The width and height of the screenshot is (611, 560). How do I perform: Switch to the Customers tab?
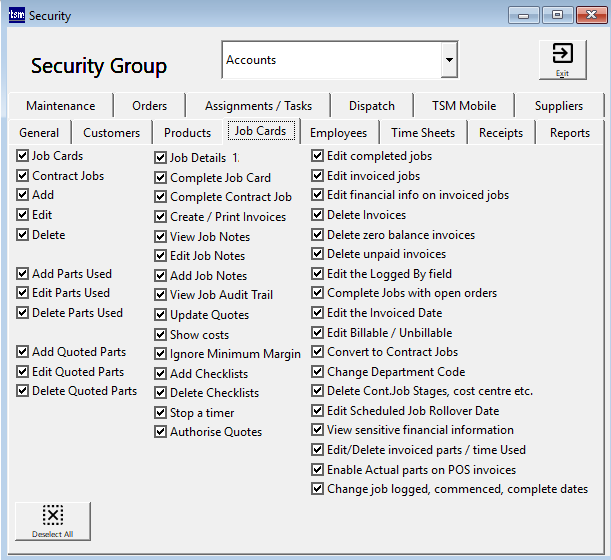coord(111,132)
